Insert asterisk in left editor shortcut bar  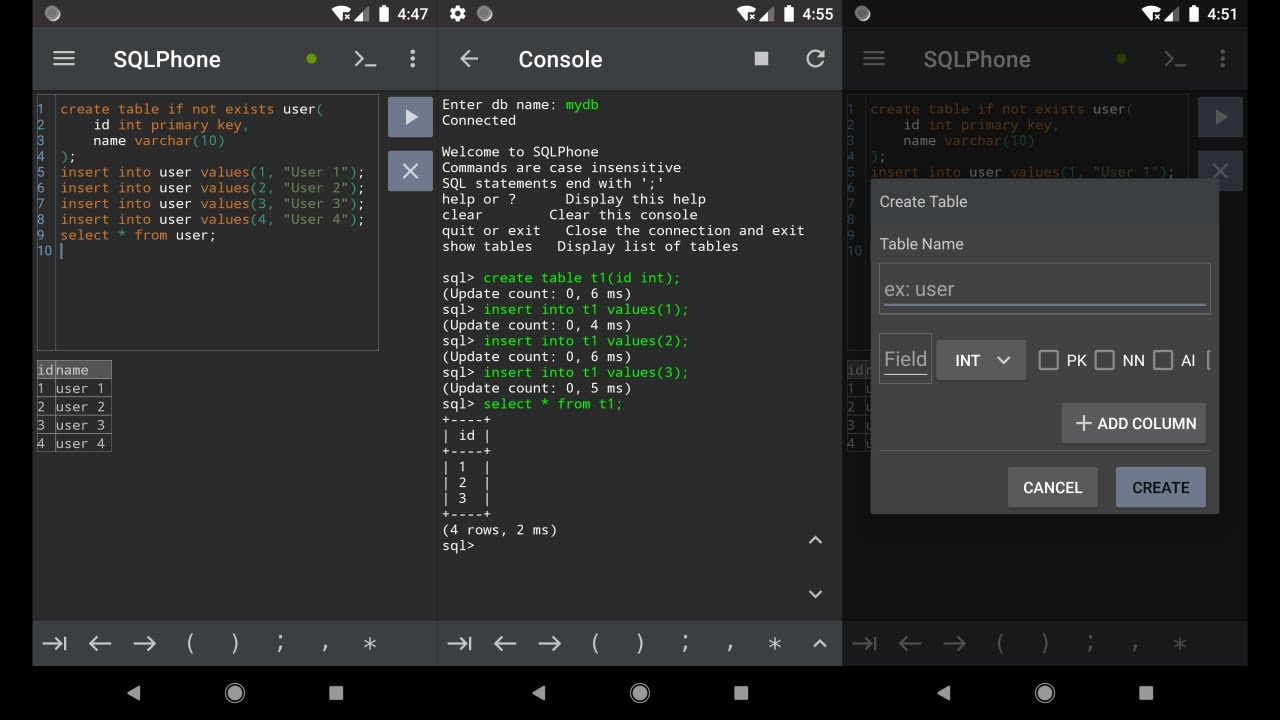pos(370,644)
